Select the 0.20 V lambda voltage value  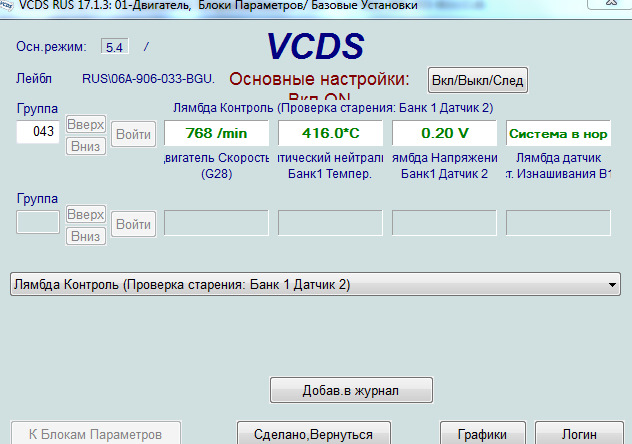coord(445,133)
